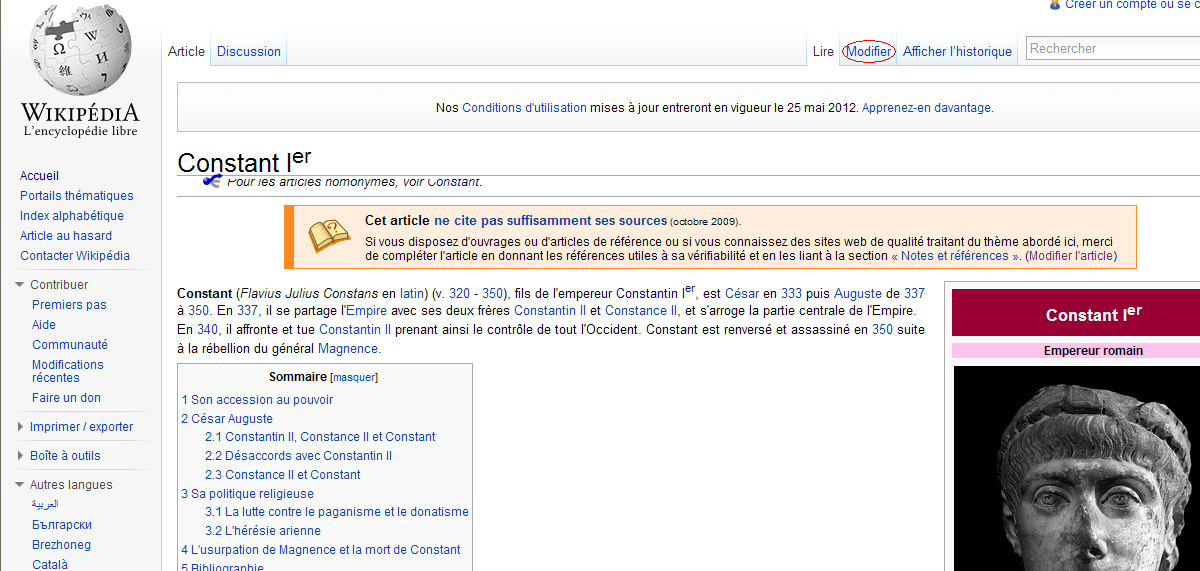Jump to '4 L'usurpation de Magnence' section

click(321, 550)
